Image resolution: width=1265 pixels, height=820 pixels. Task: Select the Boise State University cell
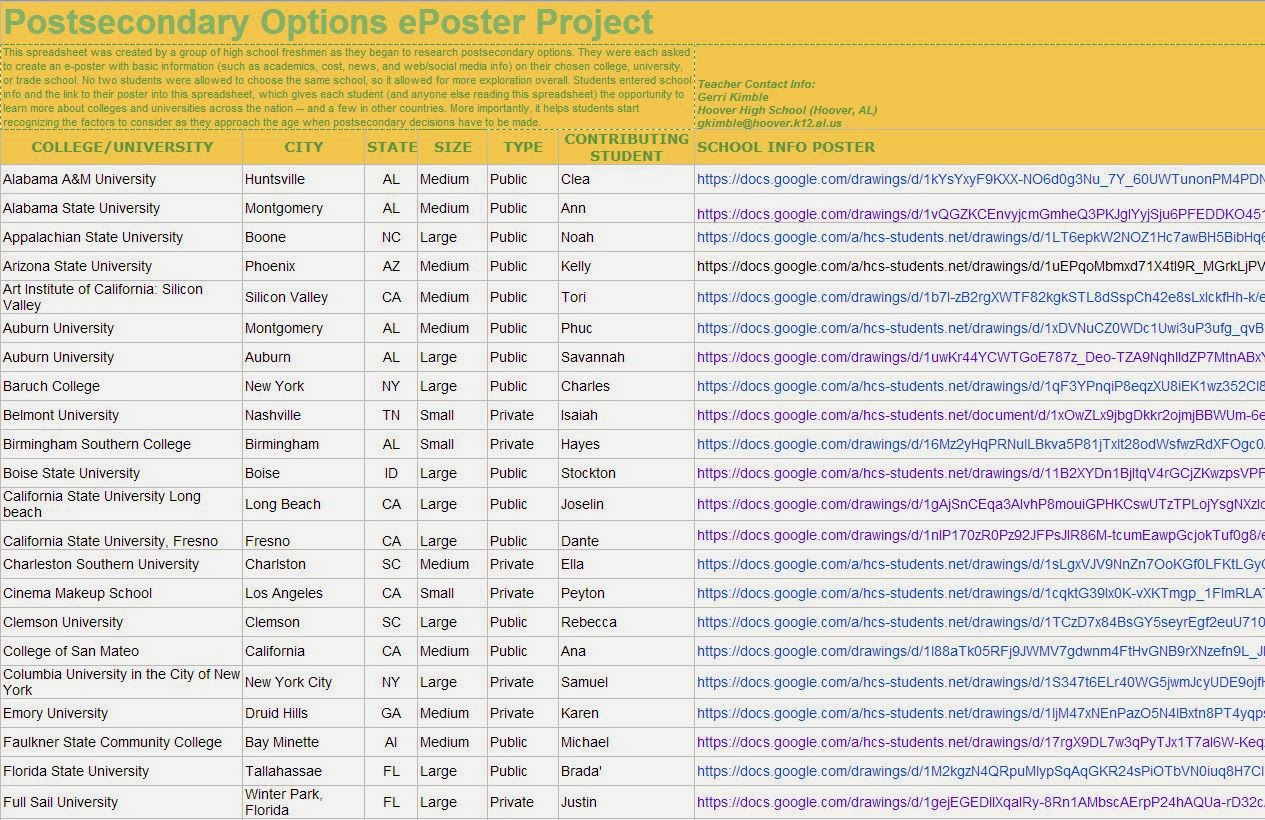(121, 473)
